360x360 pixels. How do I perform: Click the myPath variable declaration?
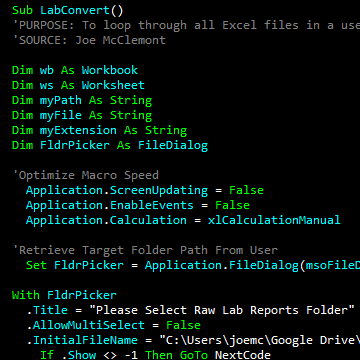pos(82,100)
